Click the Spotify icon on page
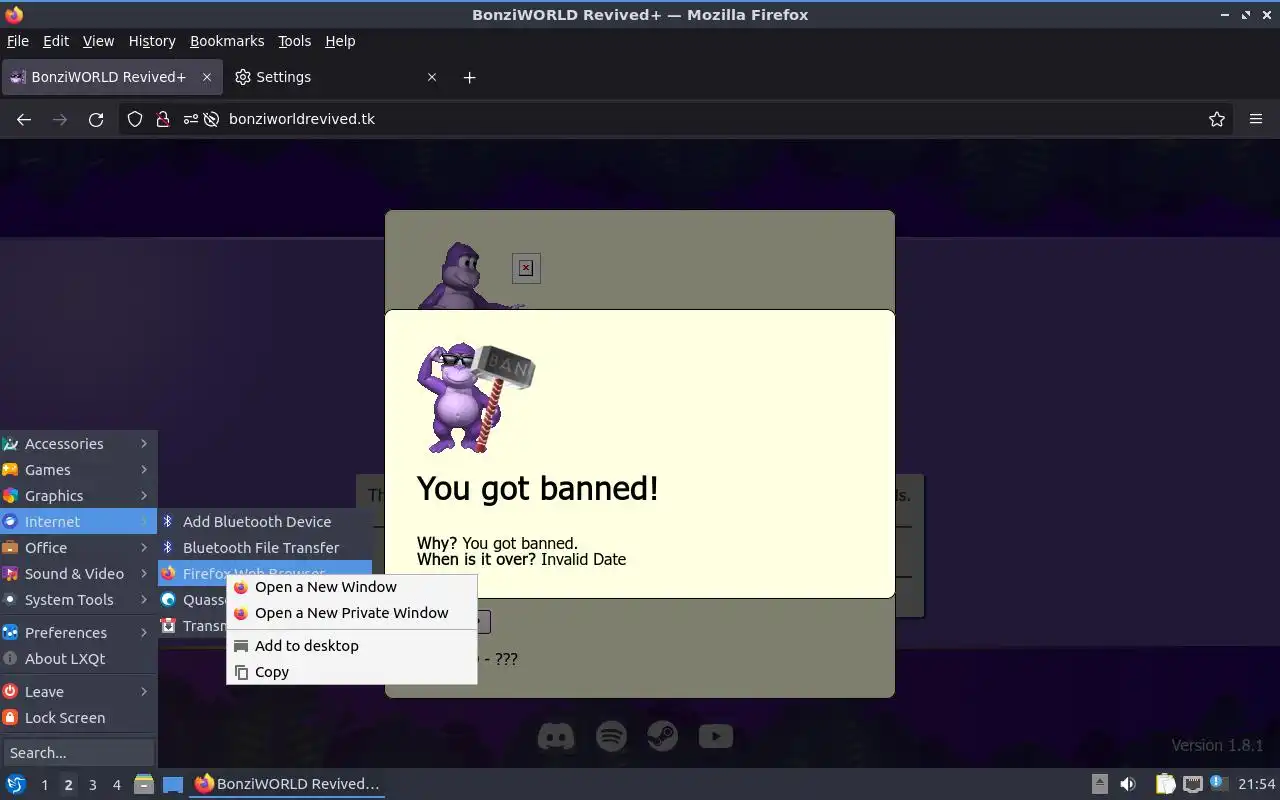 (611, 737)
